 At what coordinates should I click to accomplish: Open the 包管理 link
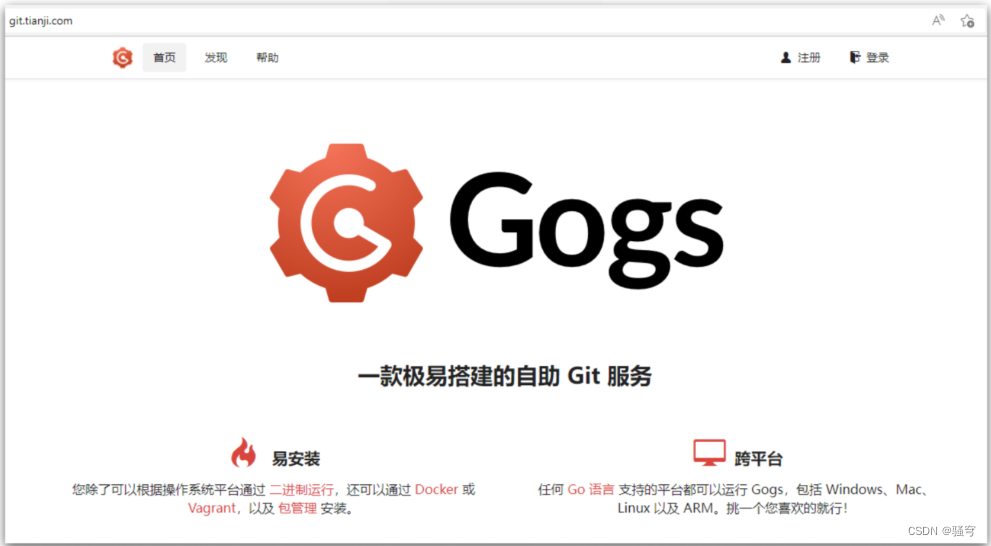[297, 508]
